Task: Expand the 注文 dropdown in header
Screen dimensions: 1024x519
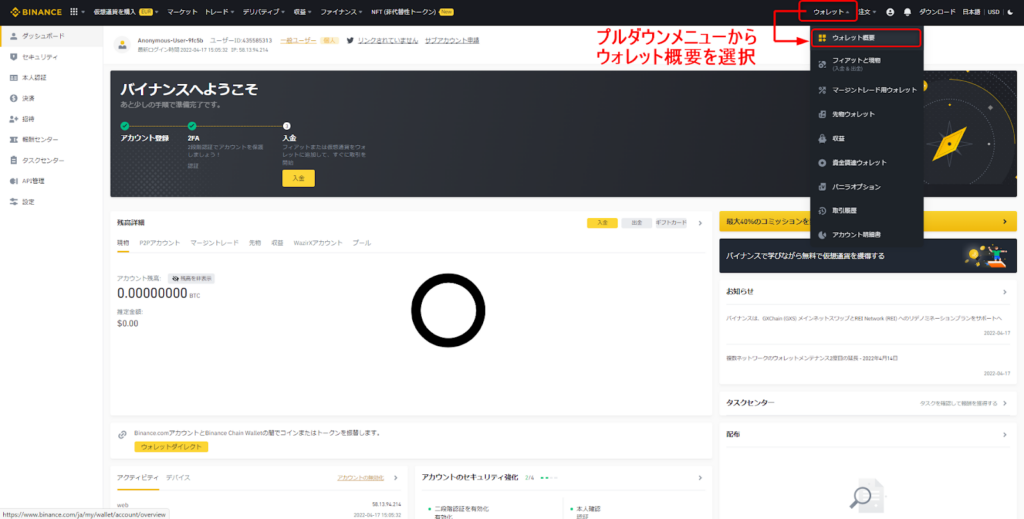Action: (867, 12)
